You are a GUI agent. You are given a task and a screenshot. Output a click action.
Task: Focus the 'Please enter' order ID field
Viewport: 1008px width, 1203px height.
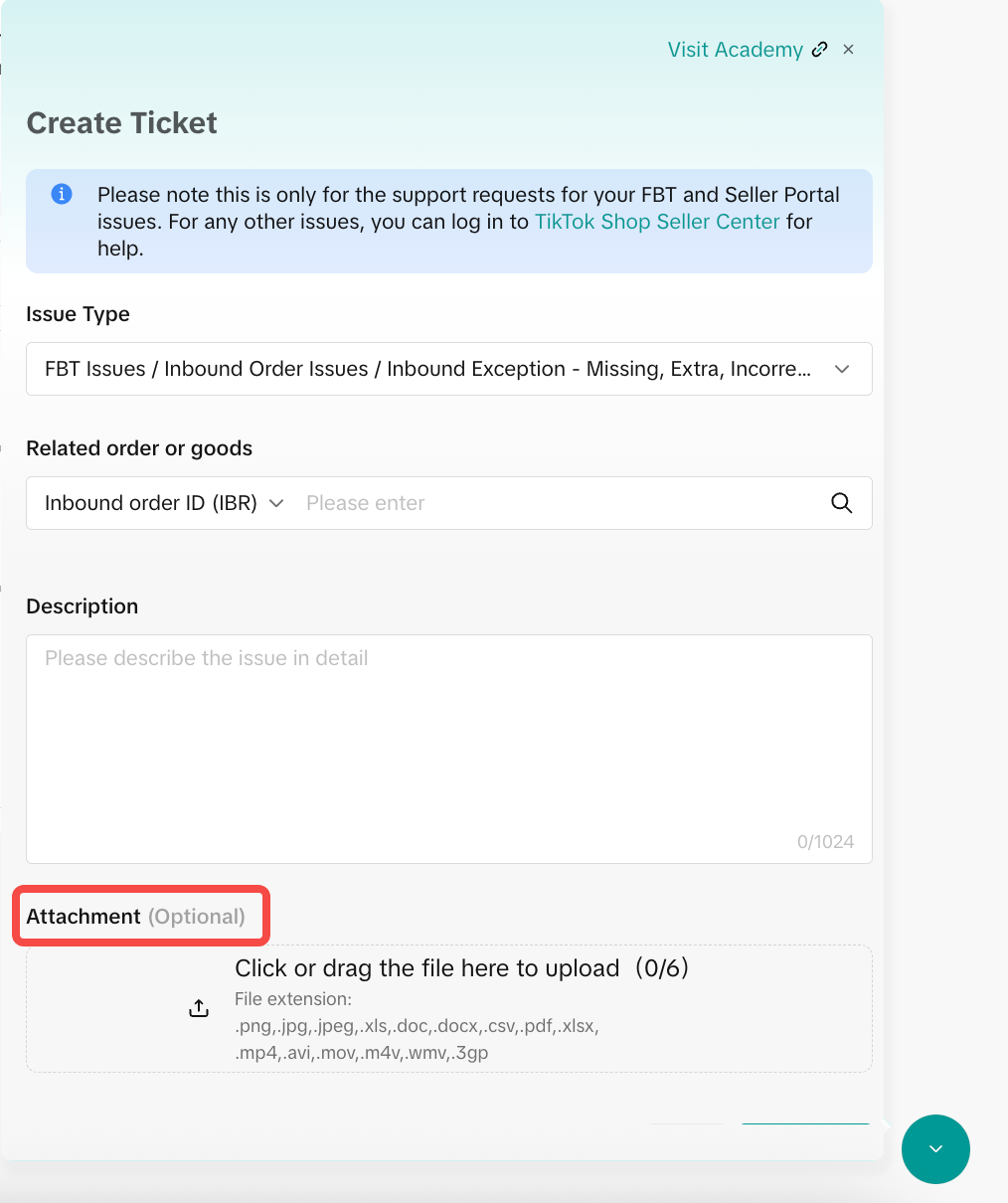click(x=557, y=503)
